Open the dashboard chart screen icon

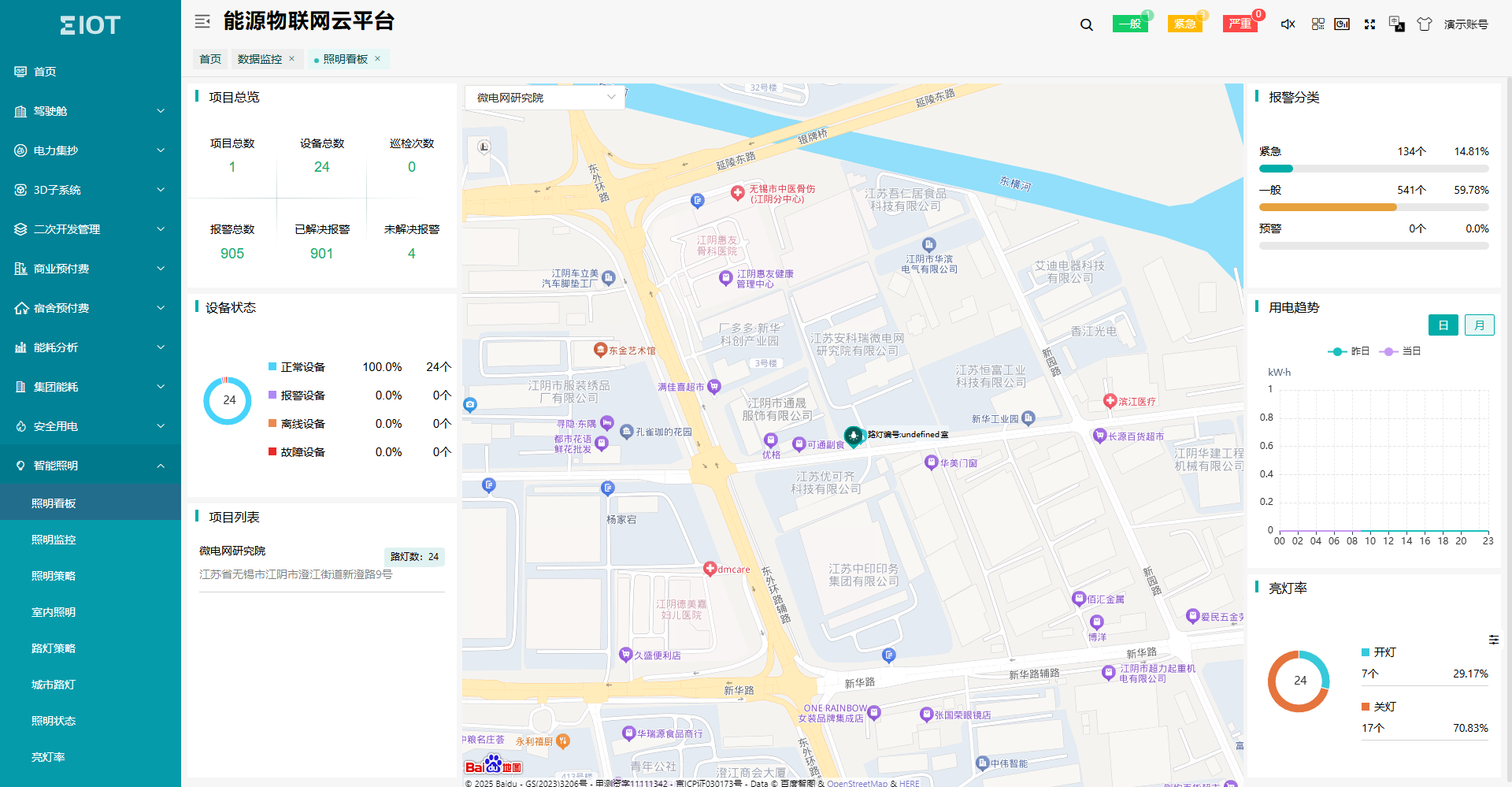point(1343,24)
